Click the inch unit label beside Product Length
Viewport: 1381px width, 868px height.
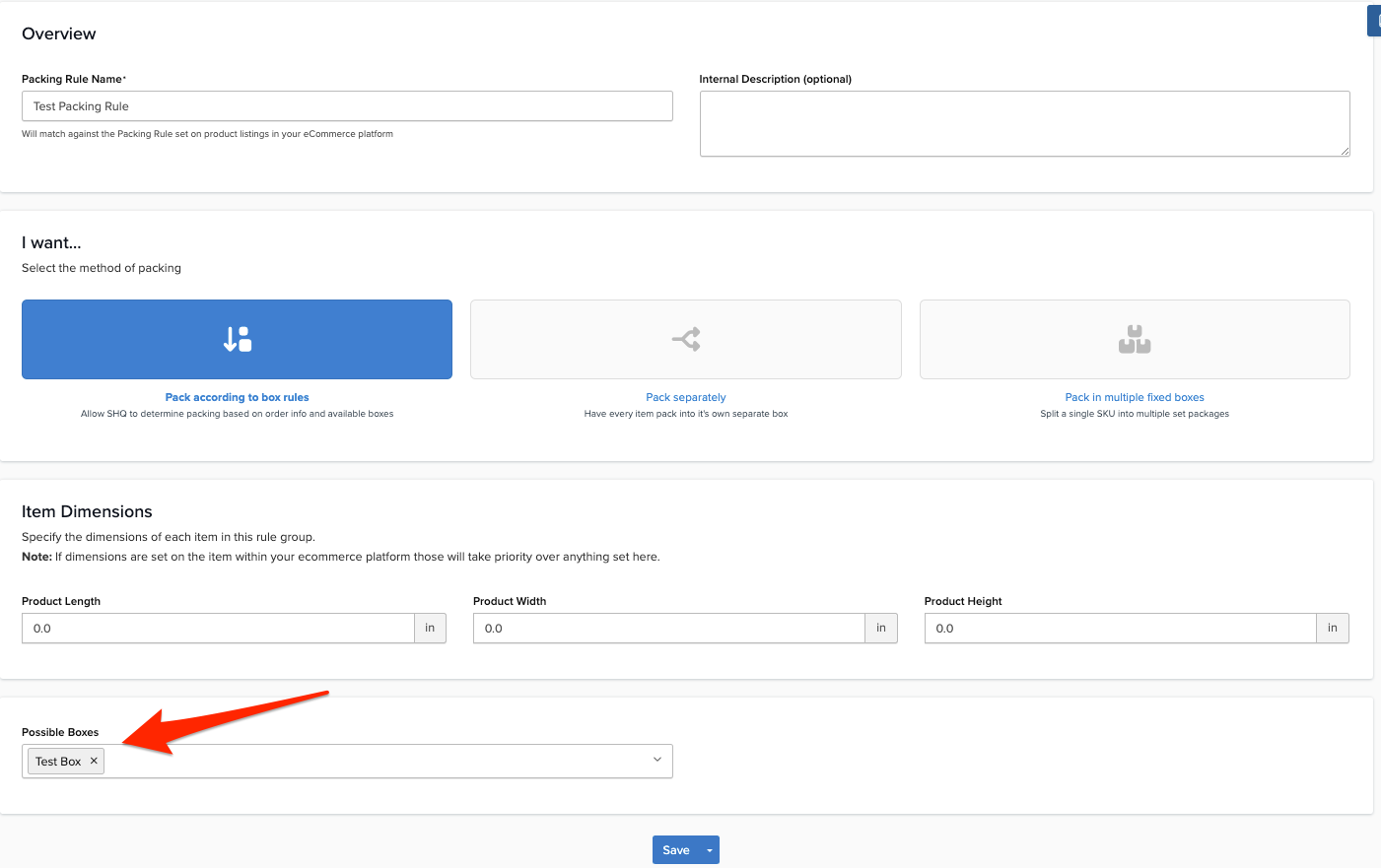point(430,629)
